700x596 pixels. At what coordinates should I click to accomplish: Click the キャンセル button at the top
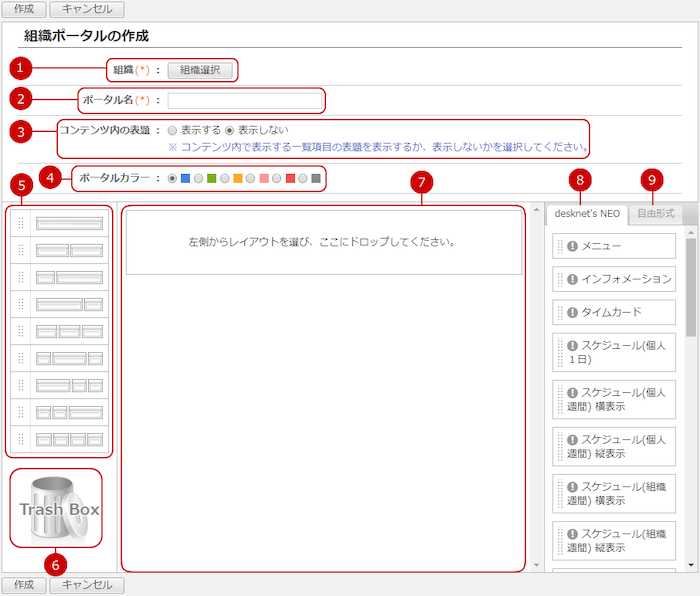[x=87, y=9]
